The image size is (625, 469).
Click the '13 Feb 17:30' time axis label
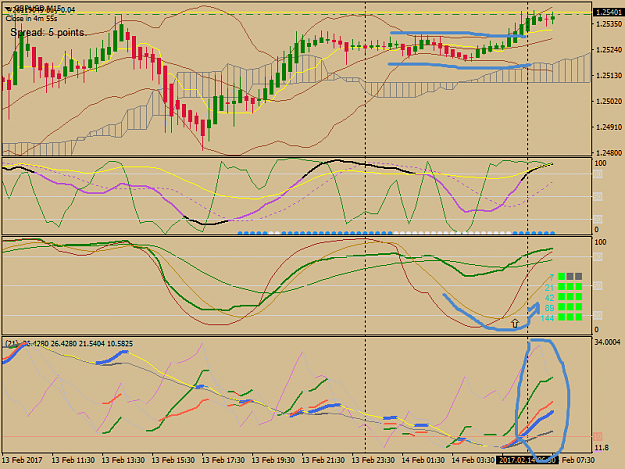(223, 460)
